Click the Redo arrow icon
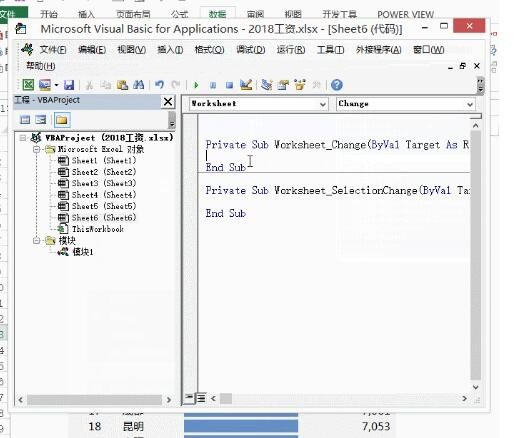This screenshot has height=438, width=514. (176, 85)
